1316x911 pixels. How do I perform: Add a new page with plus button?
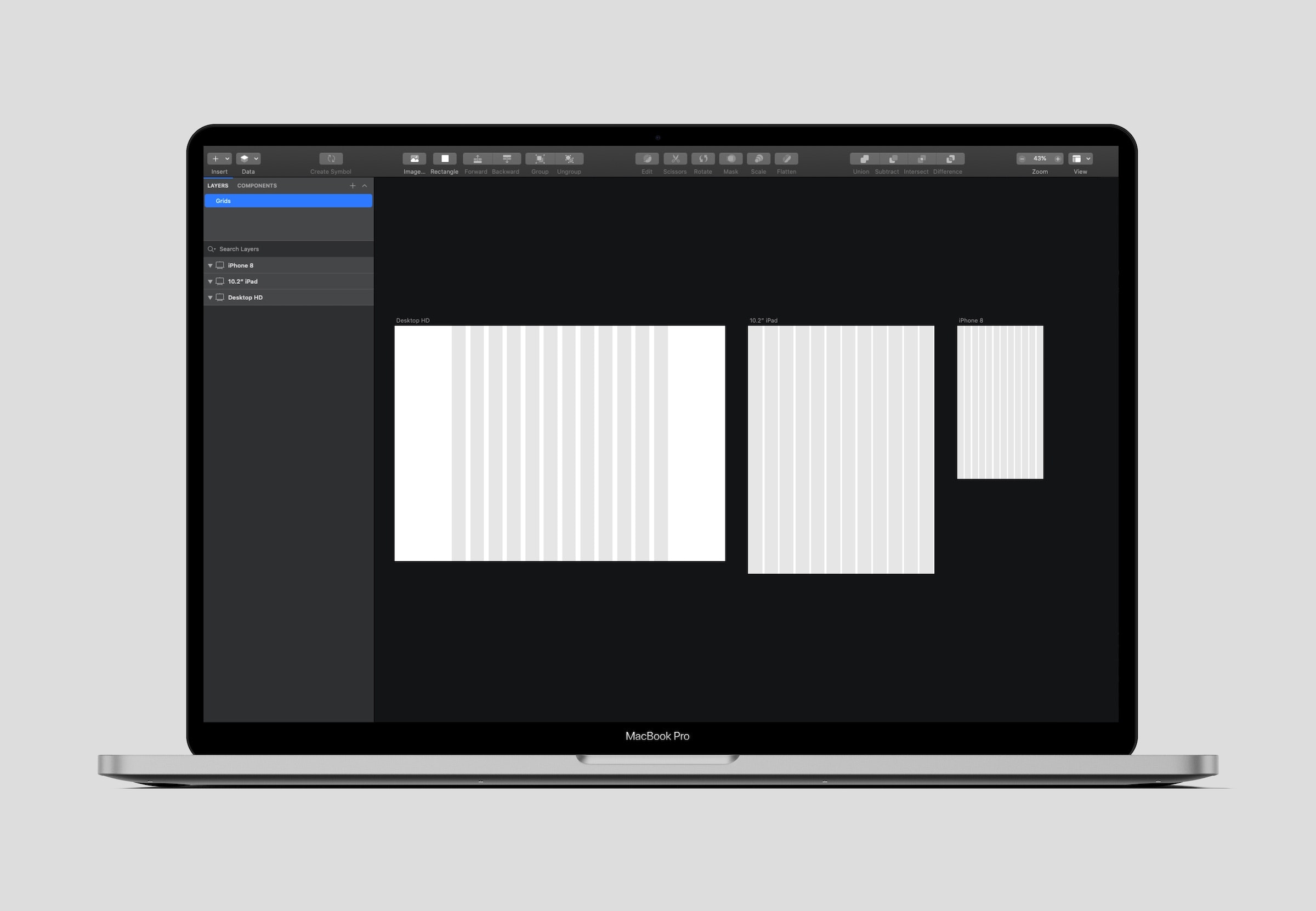(x=352, y=185)
